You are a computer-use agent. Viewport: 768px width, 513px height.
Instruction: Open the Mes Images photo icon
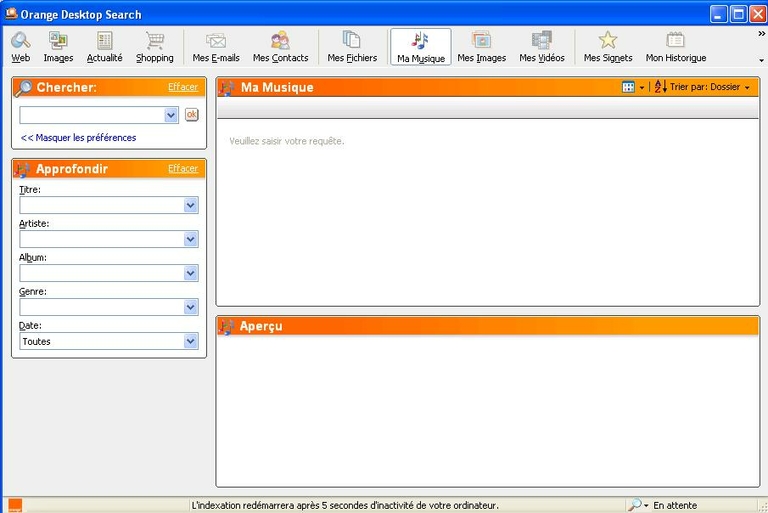[x=481, y=40]
